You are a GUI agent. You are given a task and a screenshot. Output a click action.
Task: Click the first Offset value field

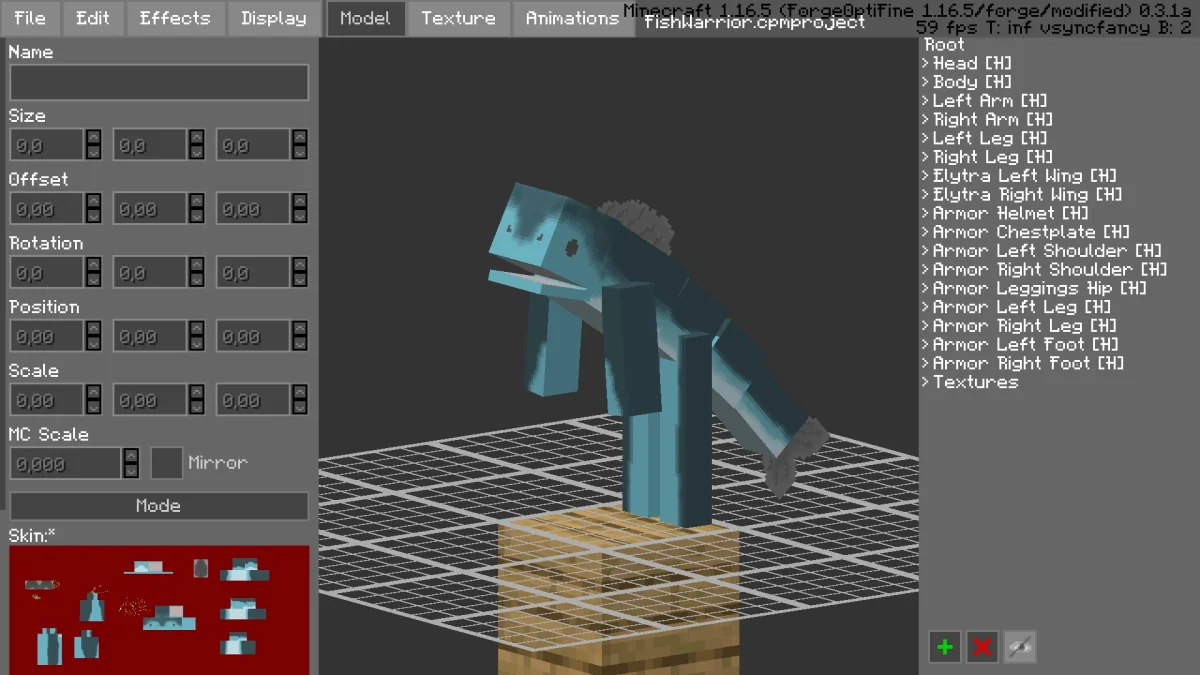[x=47, y=209]
